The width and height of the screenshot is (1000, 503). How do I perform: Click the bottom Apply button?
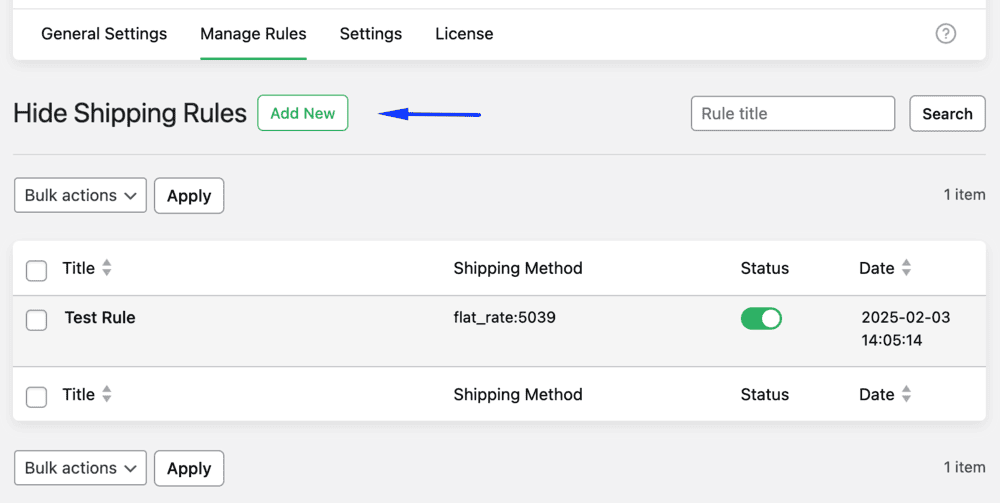[x=189, y=469]
